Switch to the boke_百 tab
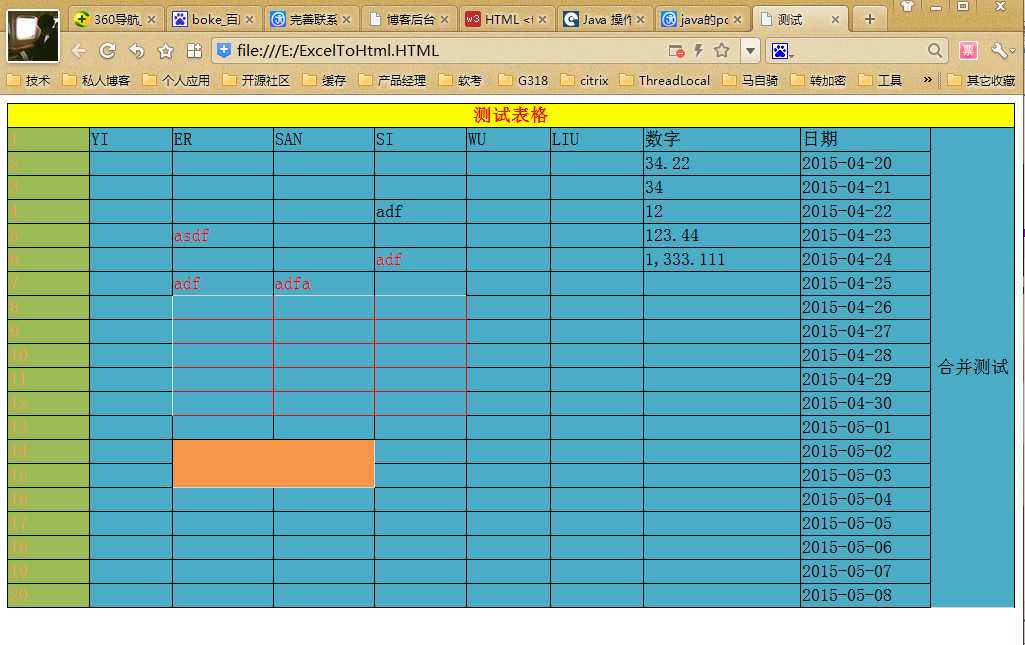The width and height of the screenshot is (1025, 645). (x=213, y=20)
